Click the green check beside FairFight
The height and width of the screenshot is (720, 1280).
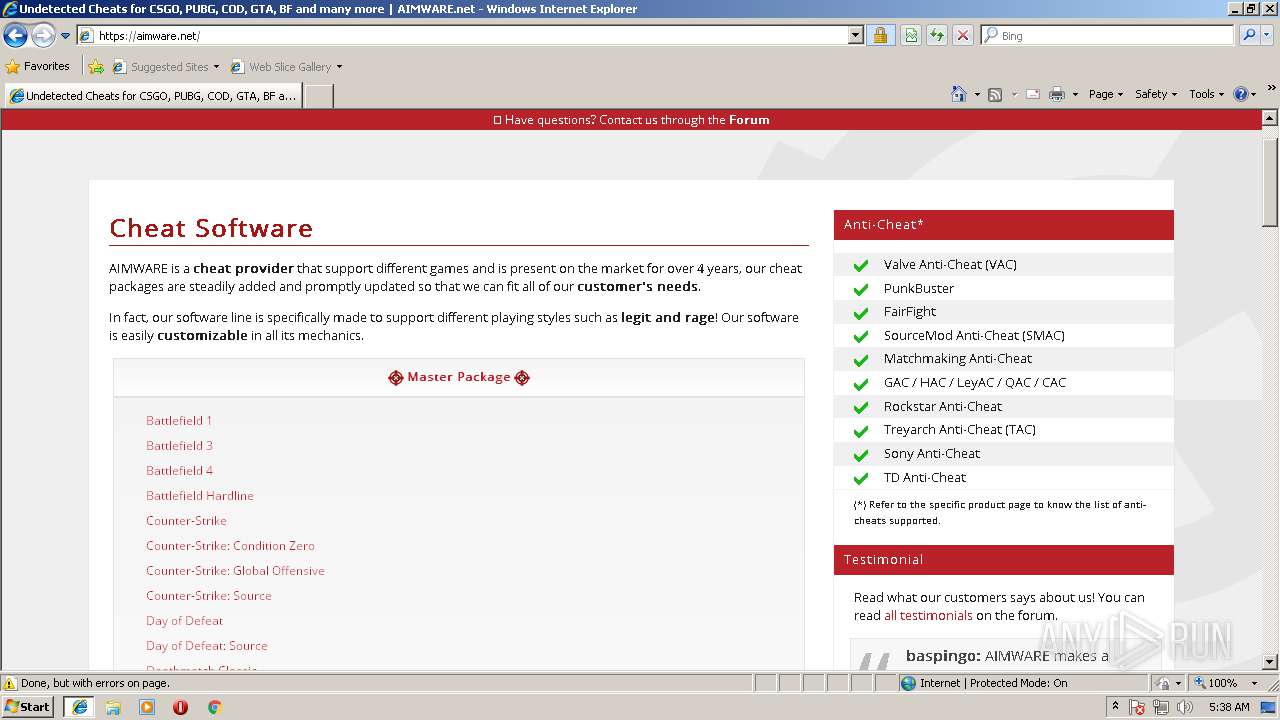[860, 312]
